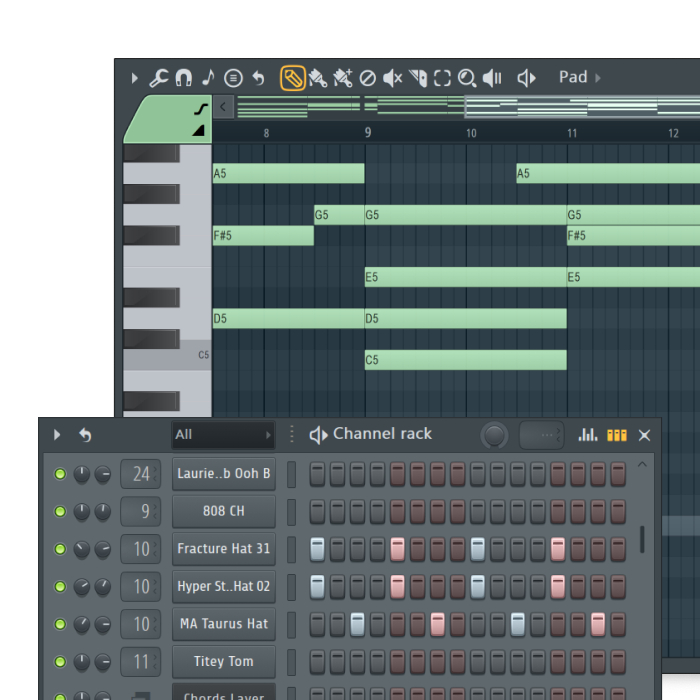Mute the 808 CH channel
This screenshot has width=700, height=700.
60,512
